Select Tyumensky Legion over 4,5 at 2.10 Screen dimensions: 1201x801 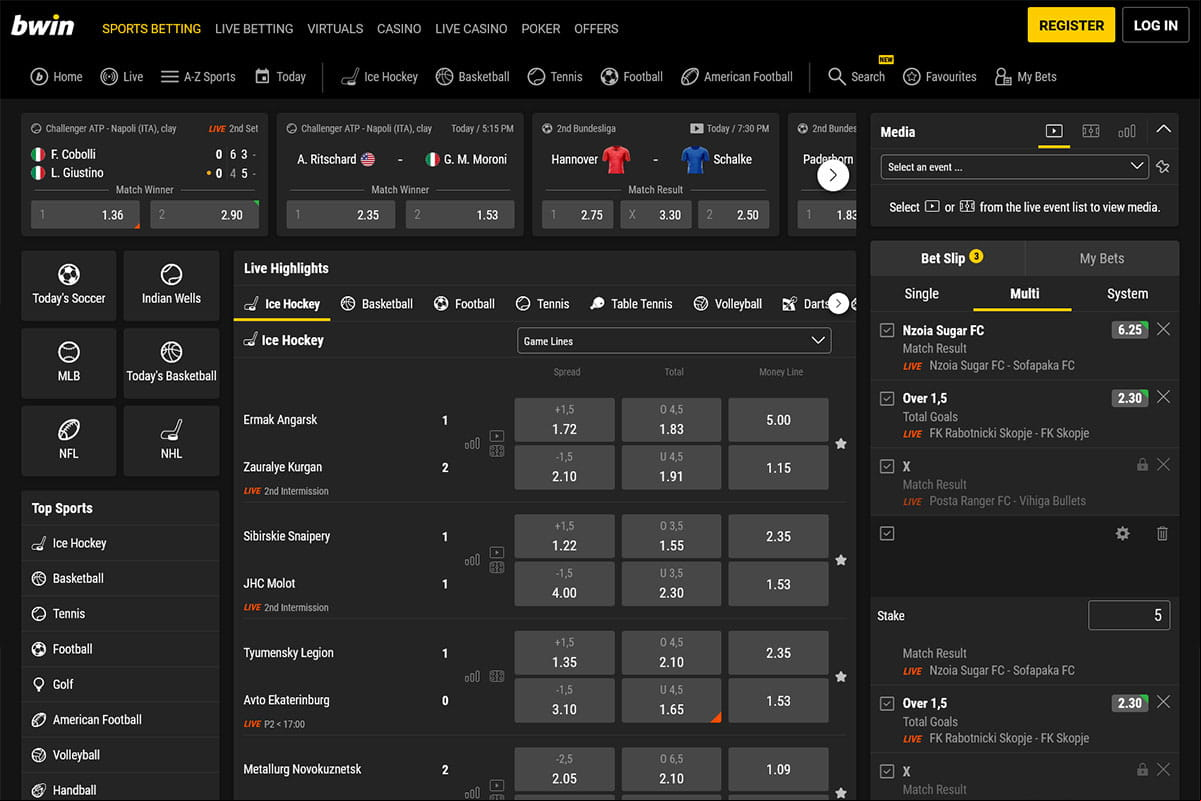671,653
